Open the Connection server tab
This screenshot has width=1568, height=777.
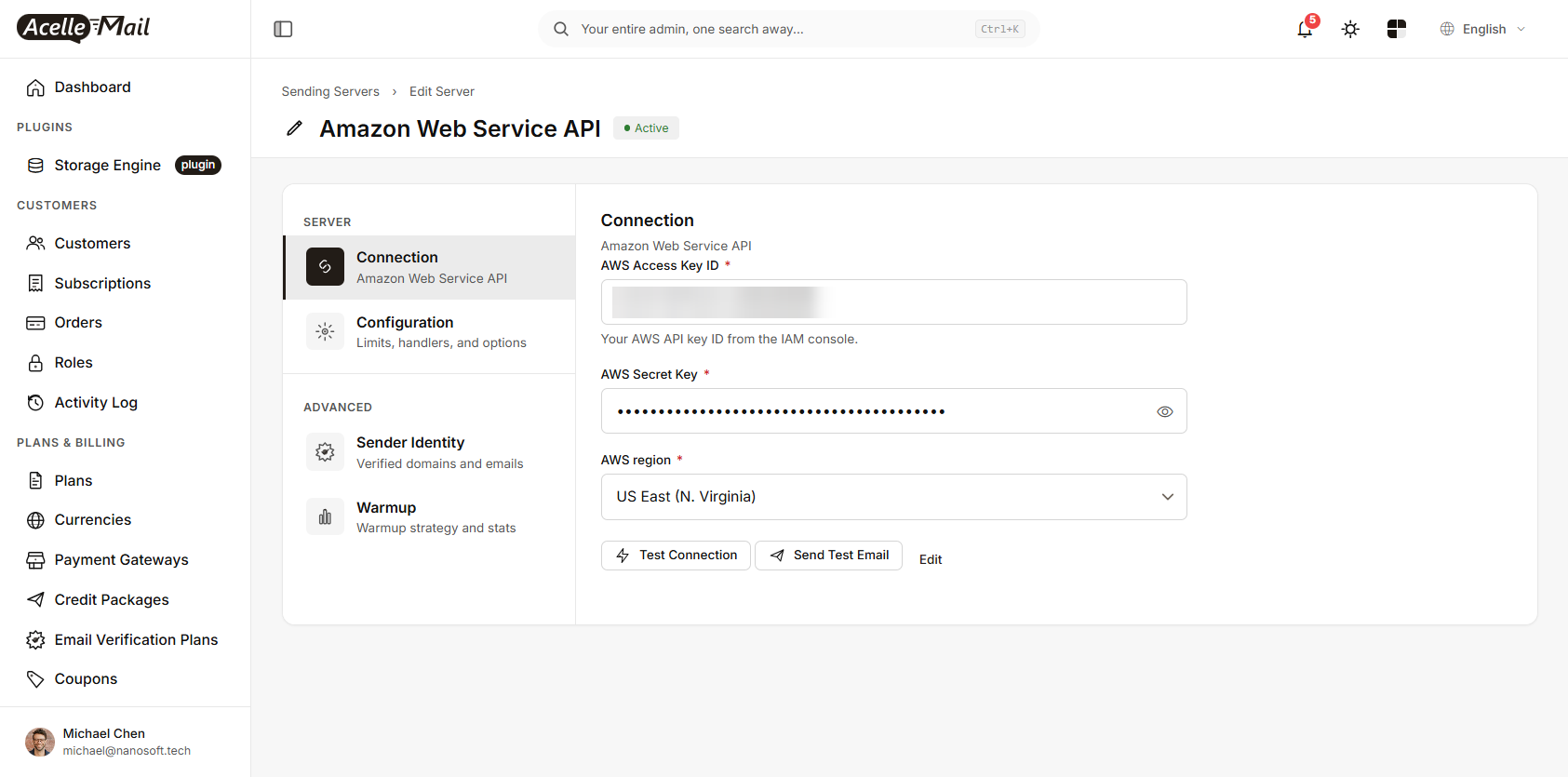point(429,267)
